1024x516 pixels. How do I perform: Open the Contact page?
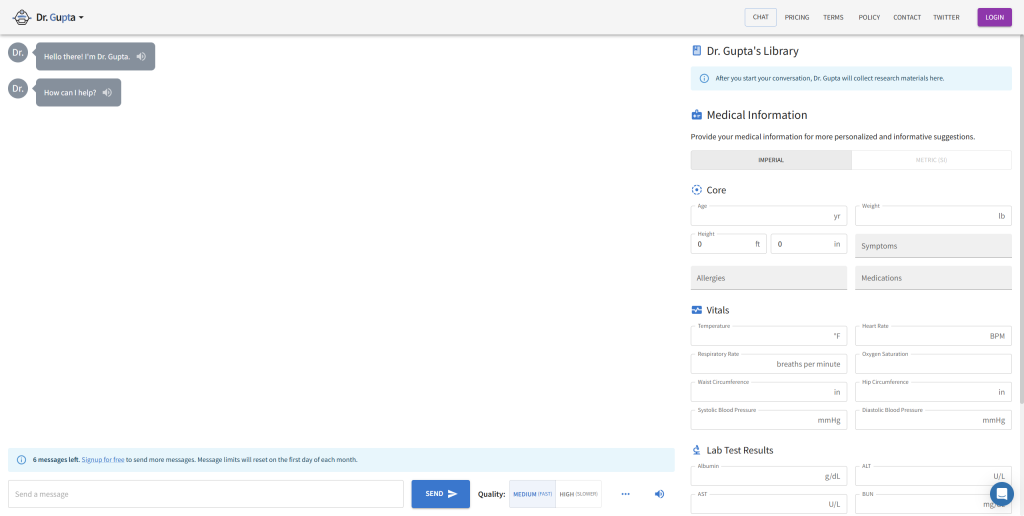point(907,18)
